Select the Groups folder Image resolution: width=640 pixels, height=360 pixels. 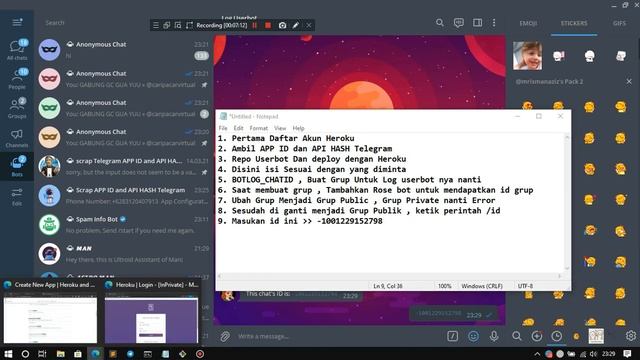point(17,108)
